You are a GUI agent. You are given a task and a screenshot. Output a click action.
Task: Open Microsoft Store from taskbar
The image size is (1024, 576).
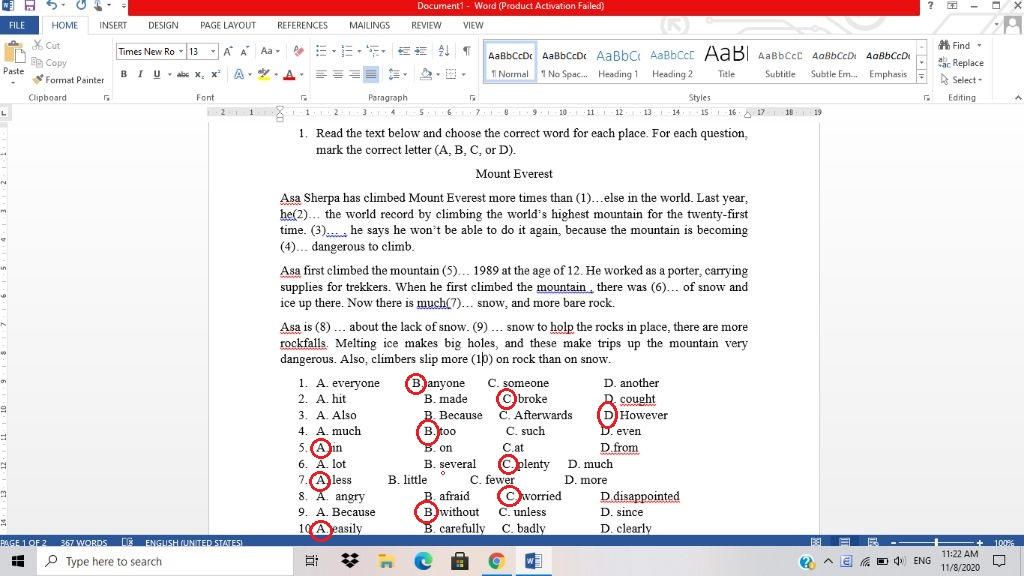[460, 561]
